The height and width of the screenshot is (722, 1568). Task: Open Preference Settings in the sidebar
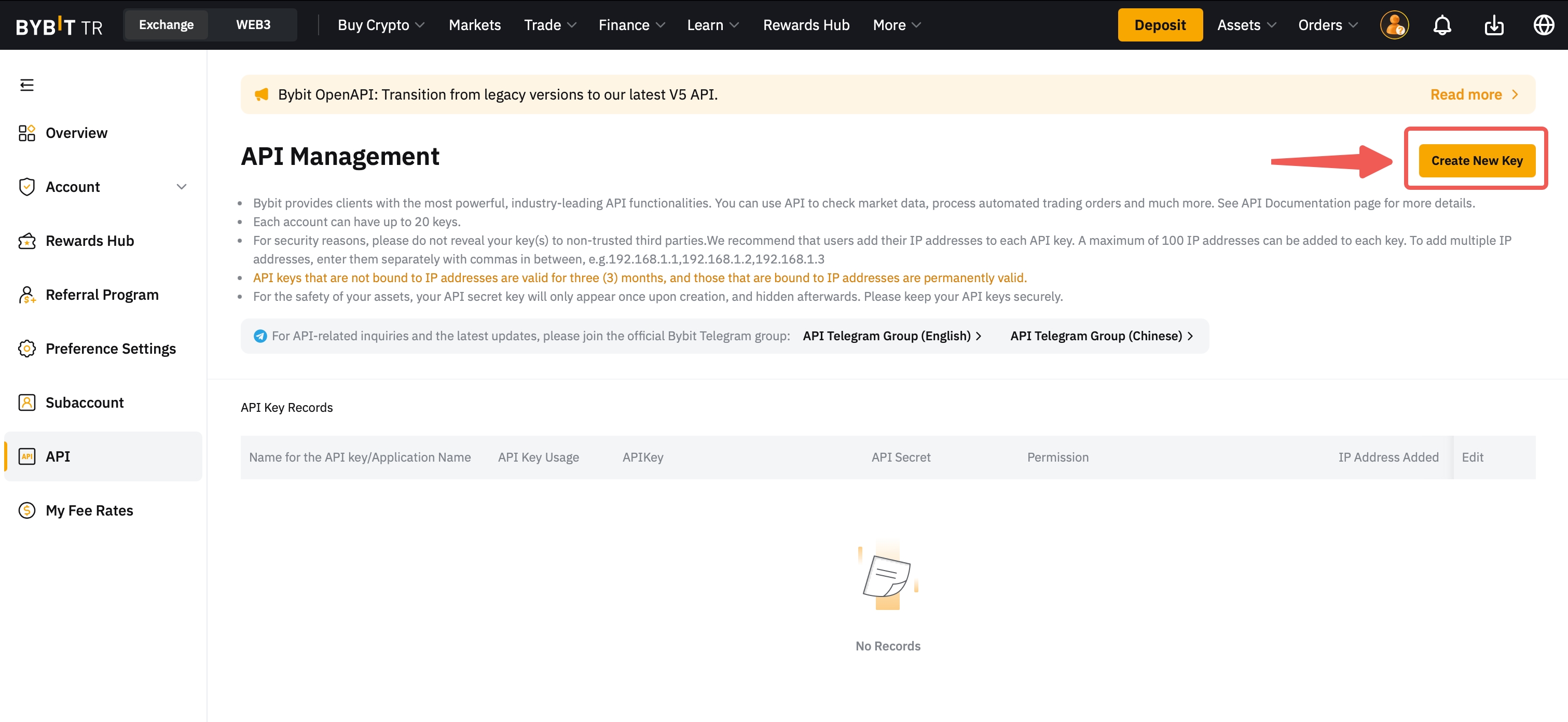(x=110, y=349)
